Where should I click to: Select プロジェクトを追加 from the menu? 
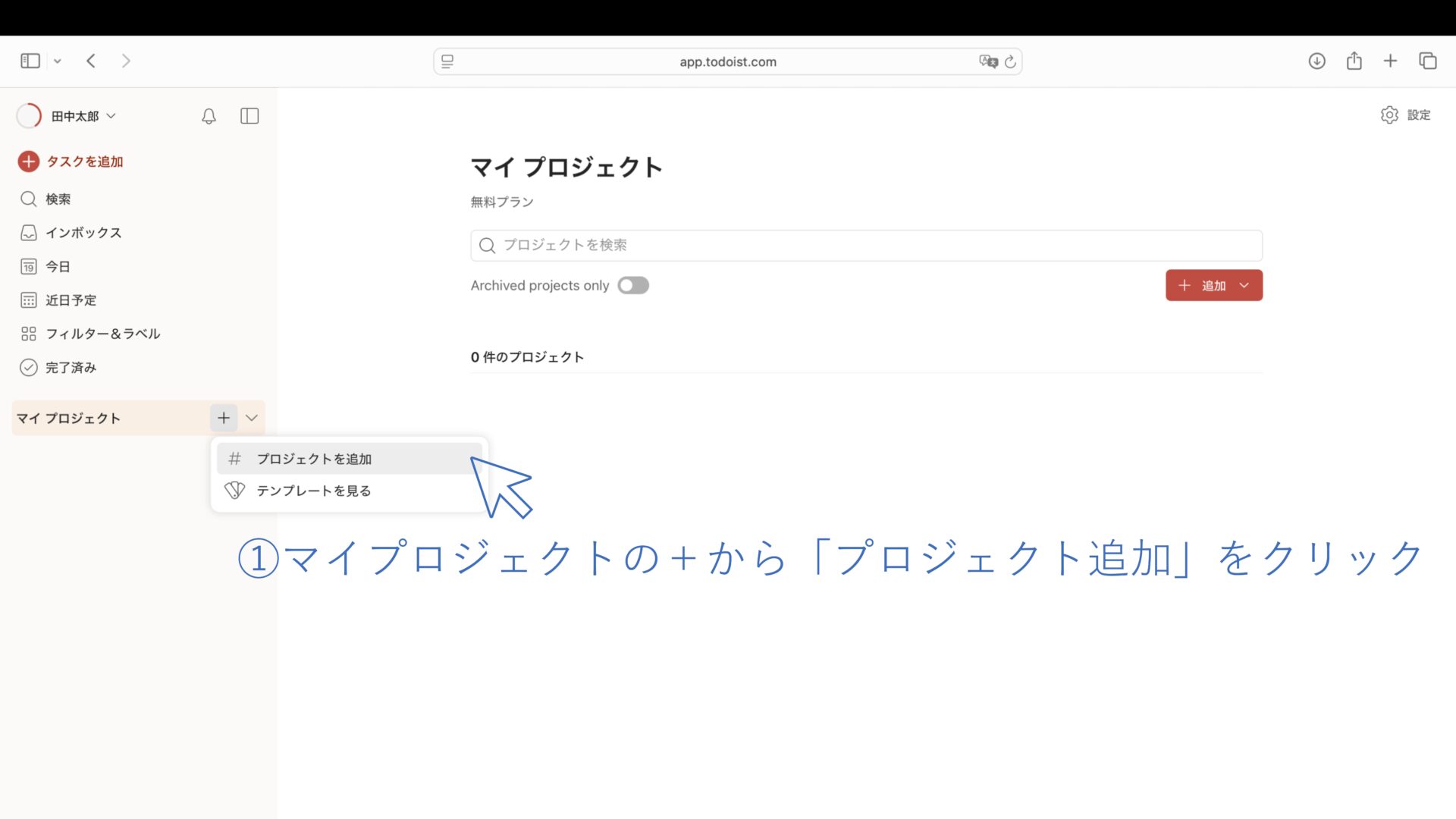pyautogui.click(x=313, y=458)
